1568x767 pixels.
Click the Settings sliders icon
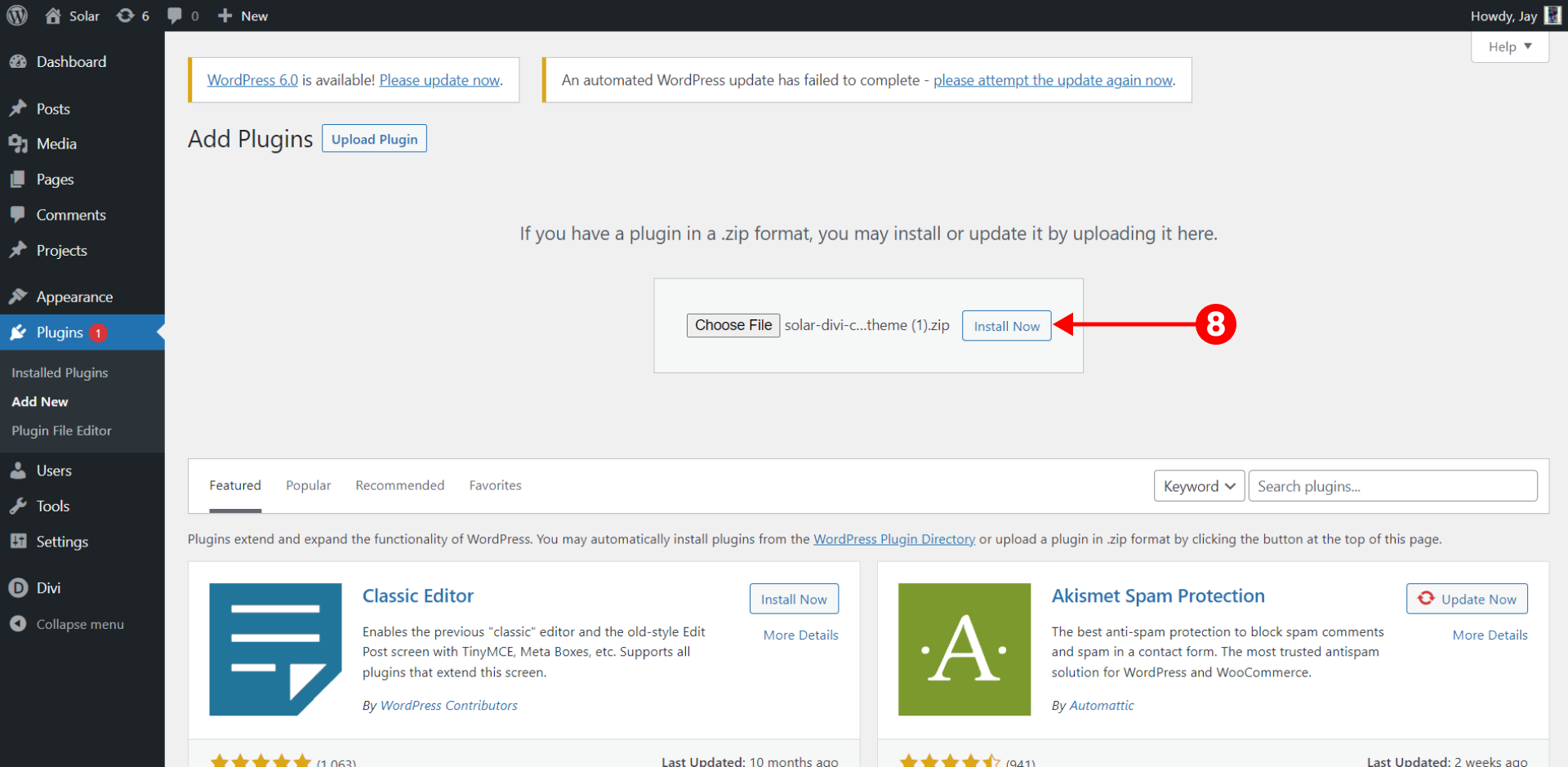point(18,542)
